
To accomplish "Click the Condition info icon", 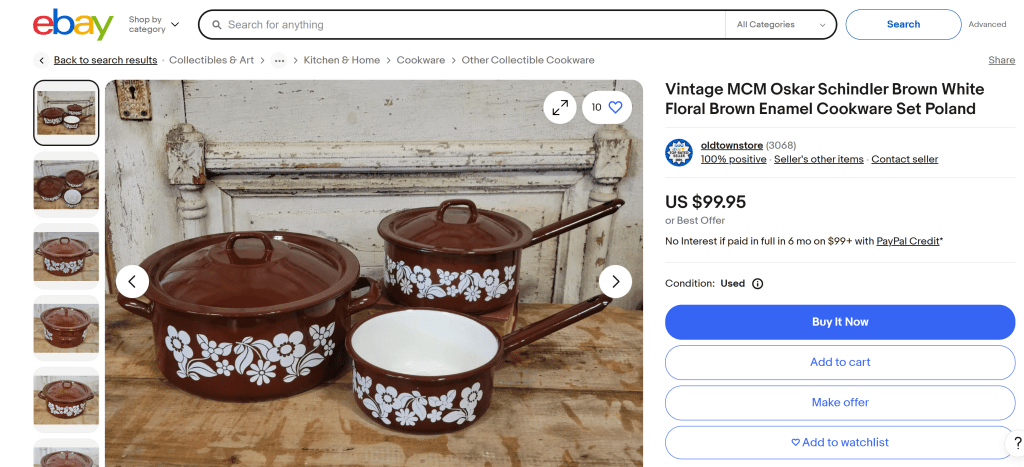I will (x=757, y=284).
